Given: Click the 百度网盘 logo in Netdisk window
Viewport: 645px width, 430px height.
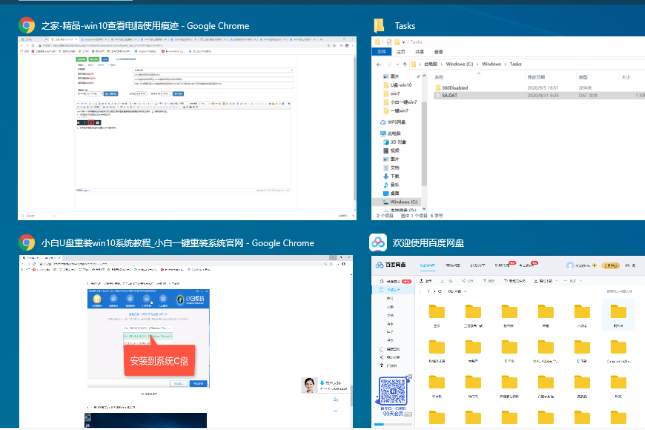Looking at the screenshot, I should click(x=391, y=265).
